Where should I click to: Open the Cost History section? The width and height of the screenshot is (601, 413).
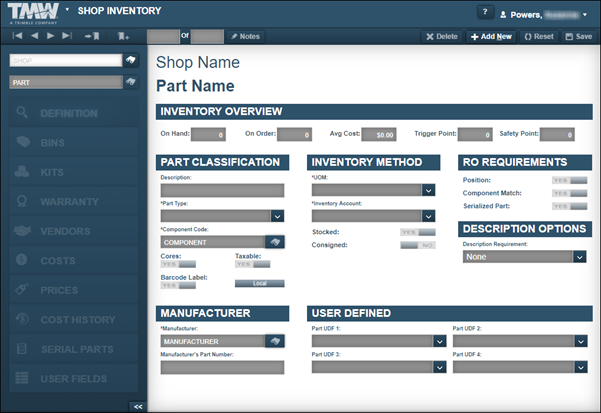tap(74, 320)
